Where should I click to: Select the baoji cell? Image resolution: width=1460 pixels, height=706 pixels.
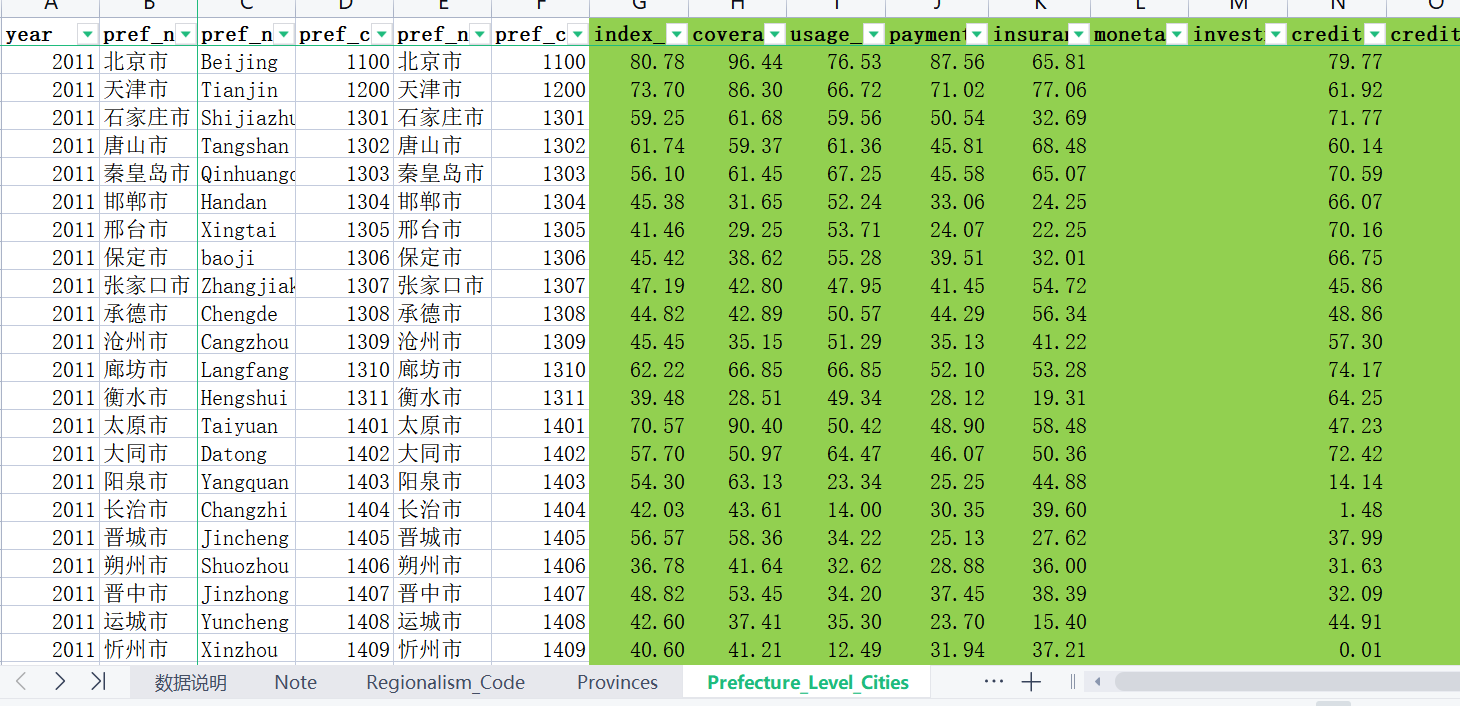tap(246, 258)
